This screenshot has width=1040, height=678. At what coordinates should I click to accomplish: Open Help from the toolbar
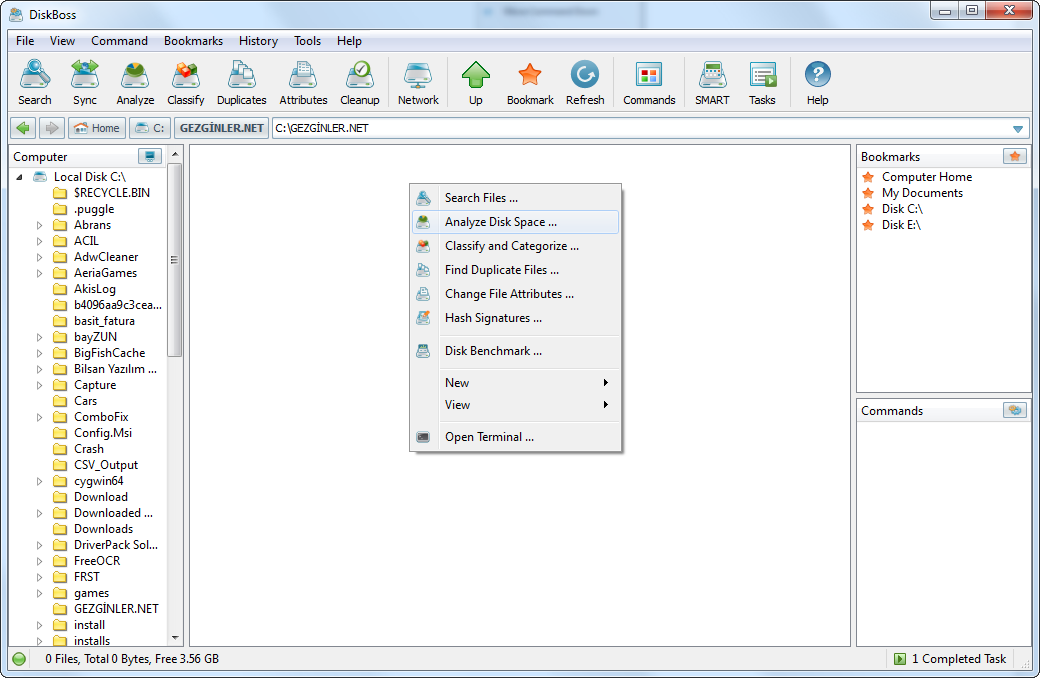tap(817, 83)
